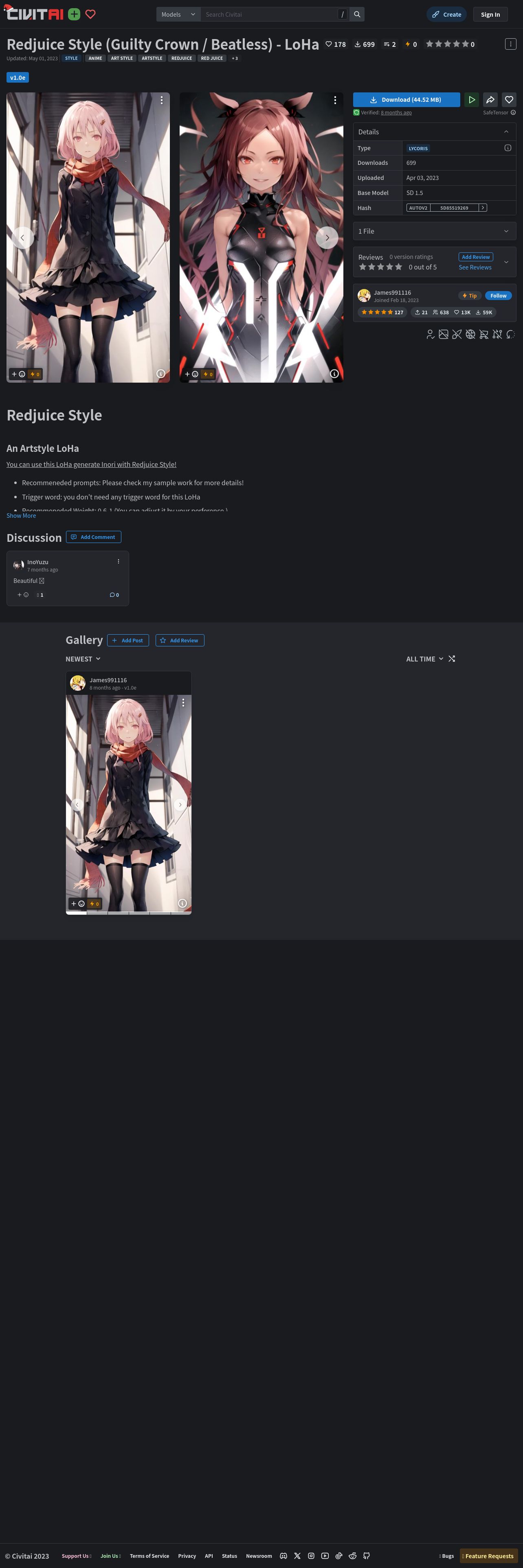Click Add Post in Gallery
The width and height of the screenshot is (523, 1568).
tap(128, 640)
